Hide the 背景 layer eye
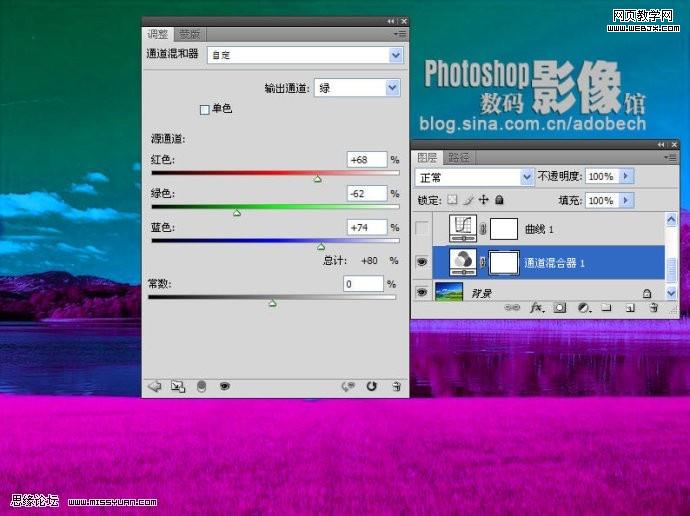Image resolution: width=690 pixels, height=516 pixels. pyautogui.click(x=422, y=292)
